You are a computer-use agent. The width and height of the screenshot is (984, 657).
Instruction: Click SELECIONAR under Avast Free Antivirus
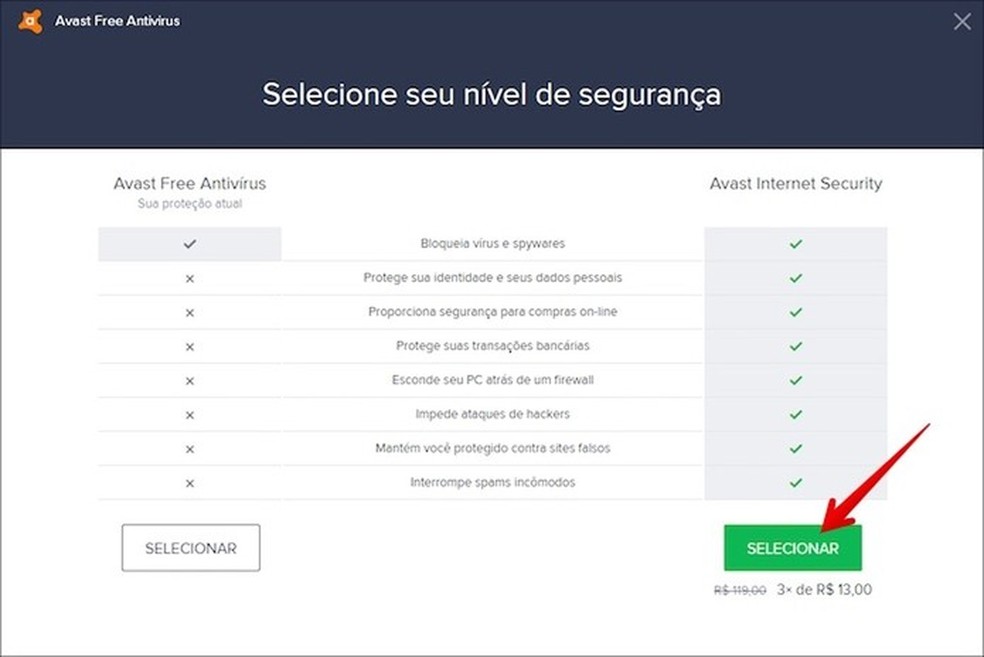click(190, 547)
